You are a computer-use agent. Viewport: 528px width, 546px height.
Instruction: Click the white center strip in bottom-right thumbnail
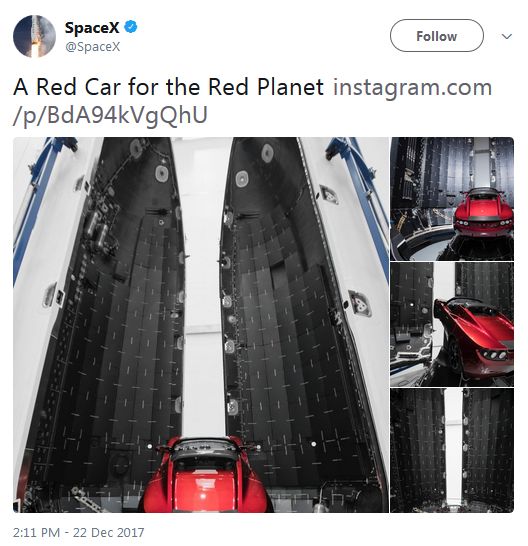coord(453,446)
